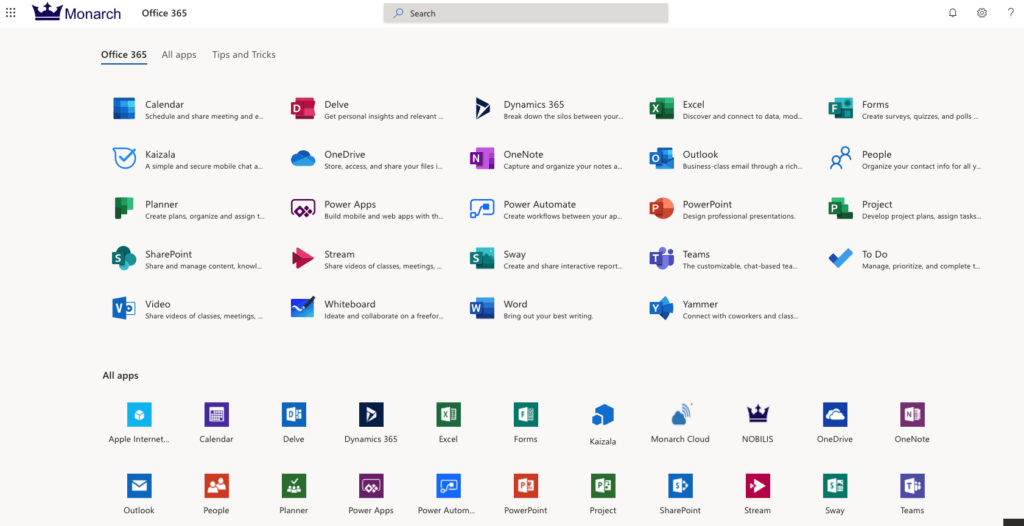Image resolution: width=1024 pixels, height=526 pixels.
Task: Open PowerPoint tile under All apps
Action: click(x=526, y=494)
